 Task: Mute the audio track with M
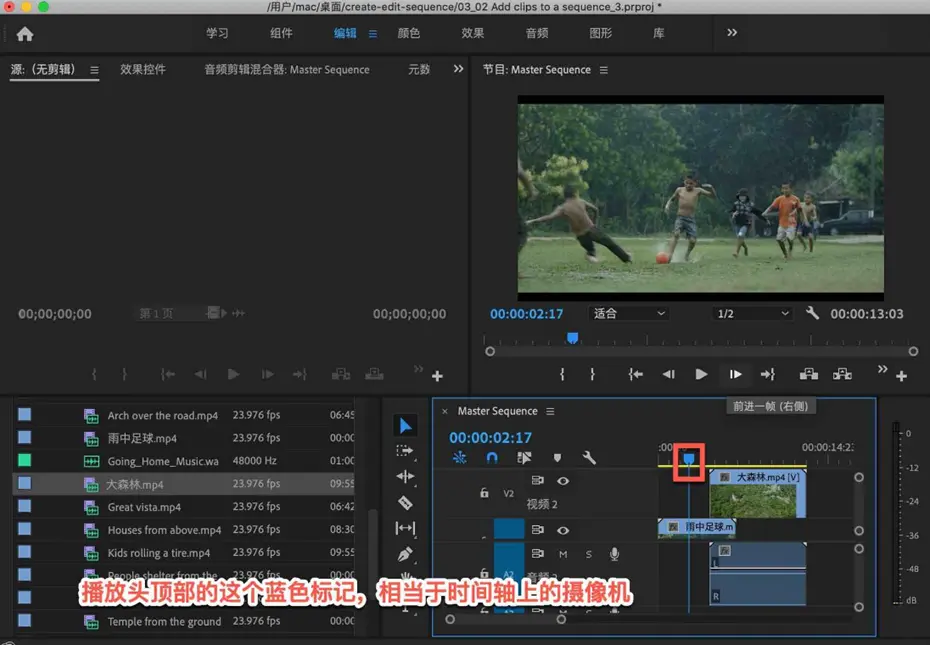pos(563,554)
